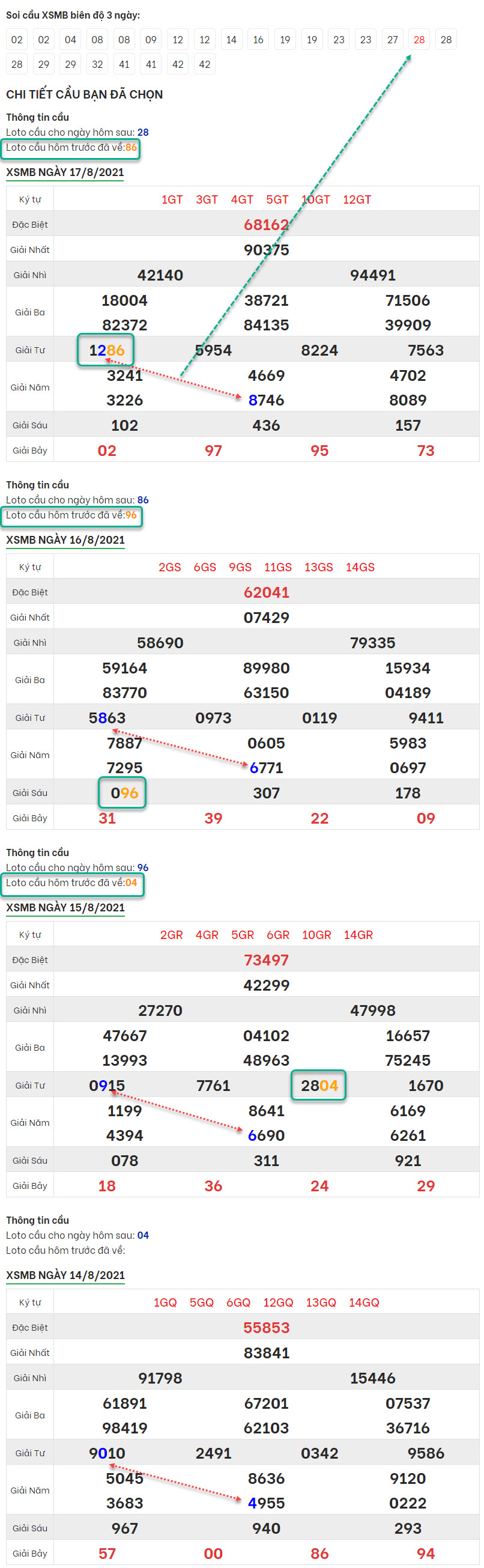
Task: Click number box 27 in the cầu list
Action: coord(392,40)
